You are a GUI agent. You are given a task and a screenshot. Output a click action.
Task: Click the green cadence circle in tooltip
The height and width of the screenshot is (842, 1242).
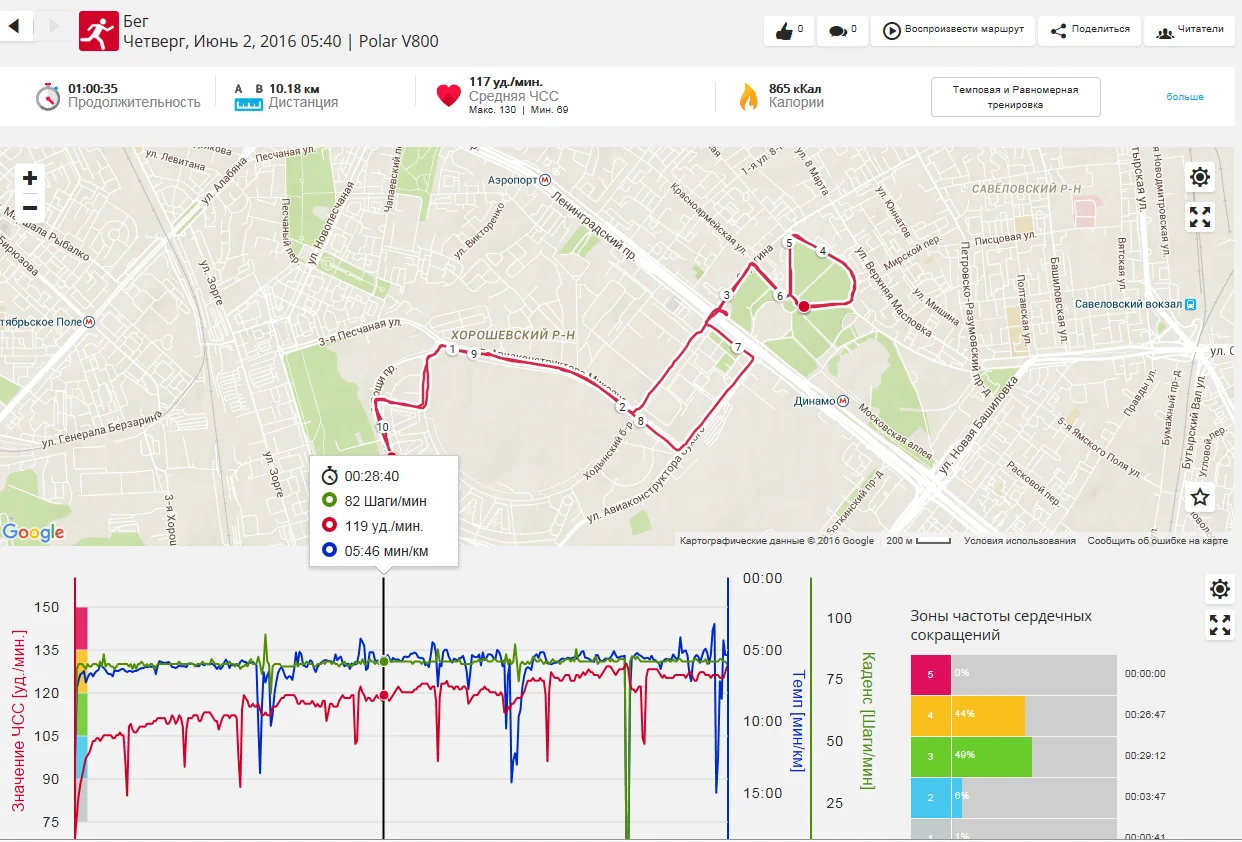point(329,500)
